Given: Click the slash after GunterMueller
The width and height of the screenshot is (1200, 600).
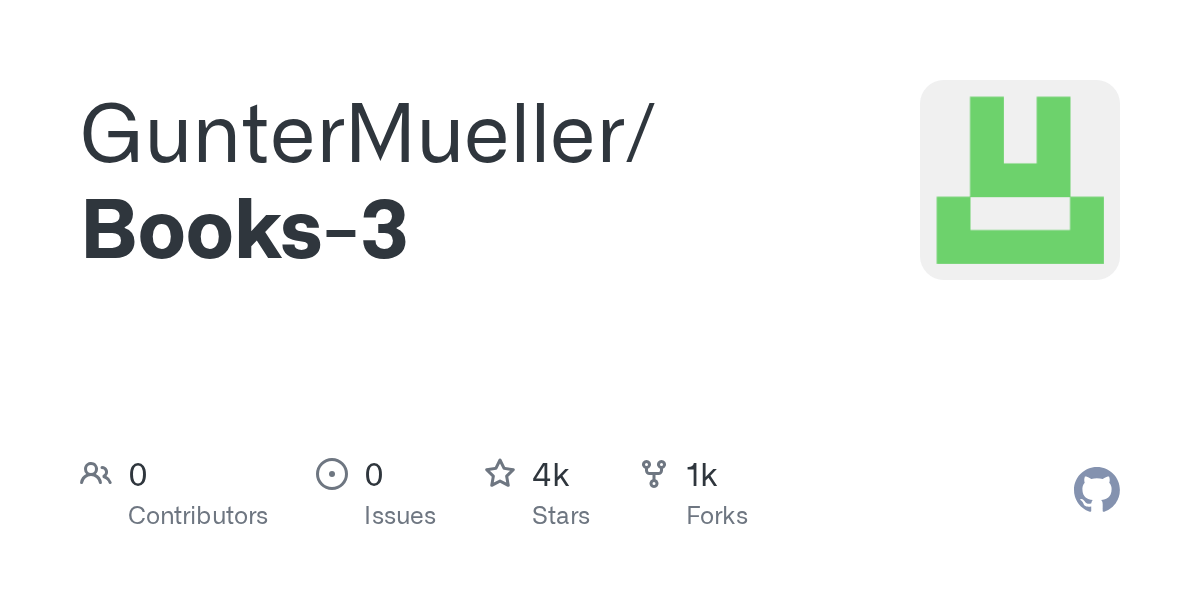Looking at the screenshot, I should [639, 134].
